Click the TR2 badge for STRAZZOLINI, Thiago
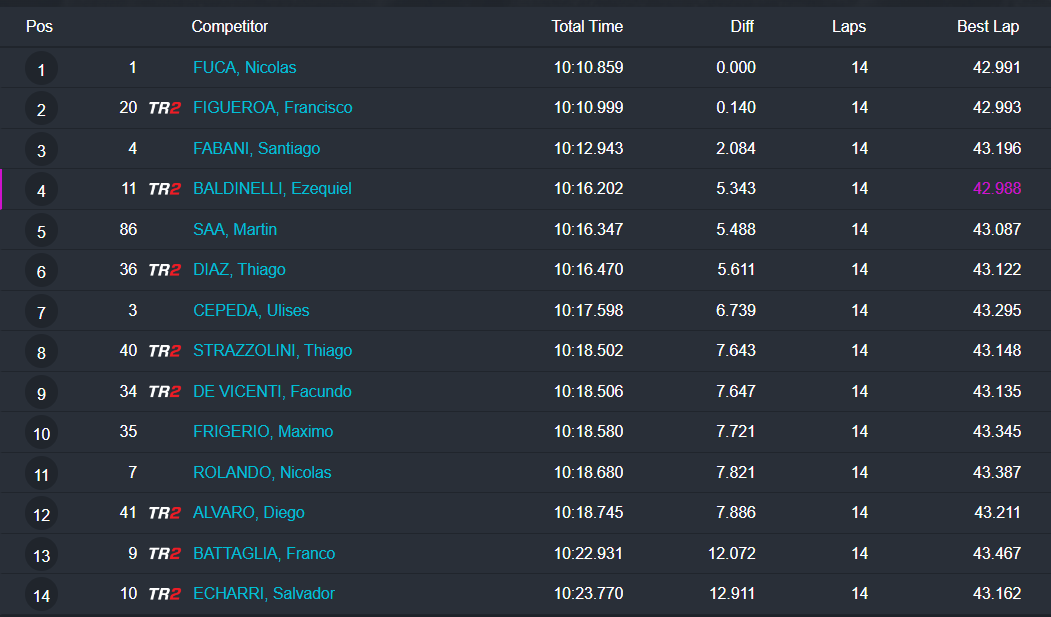The width and height of the screenshot is (1051, 617). click(164, 351)
